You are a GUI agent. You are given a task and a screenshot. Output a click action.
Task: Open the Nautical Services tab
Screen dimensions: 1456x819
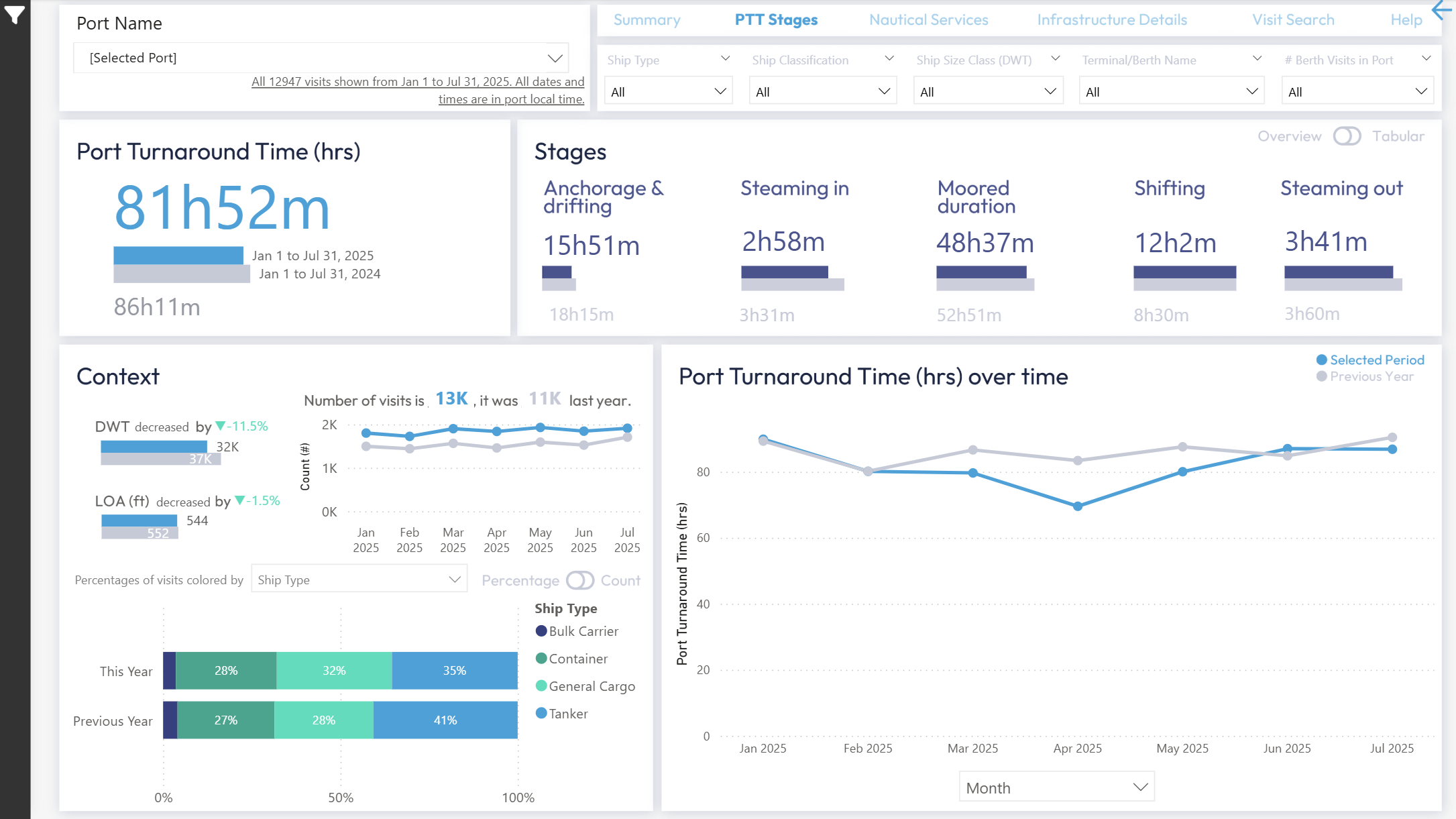coord(928,20)
